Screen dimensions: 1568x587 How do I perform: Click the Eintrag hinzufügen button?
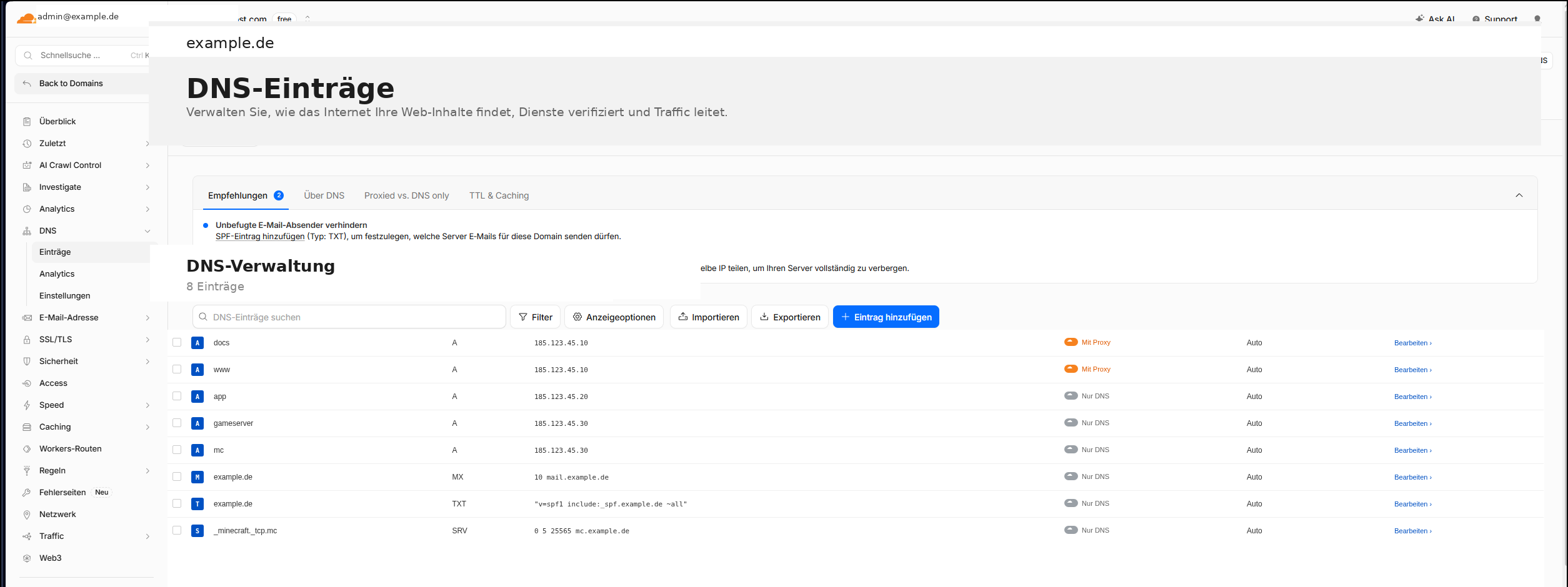[x=886, y=317]
